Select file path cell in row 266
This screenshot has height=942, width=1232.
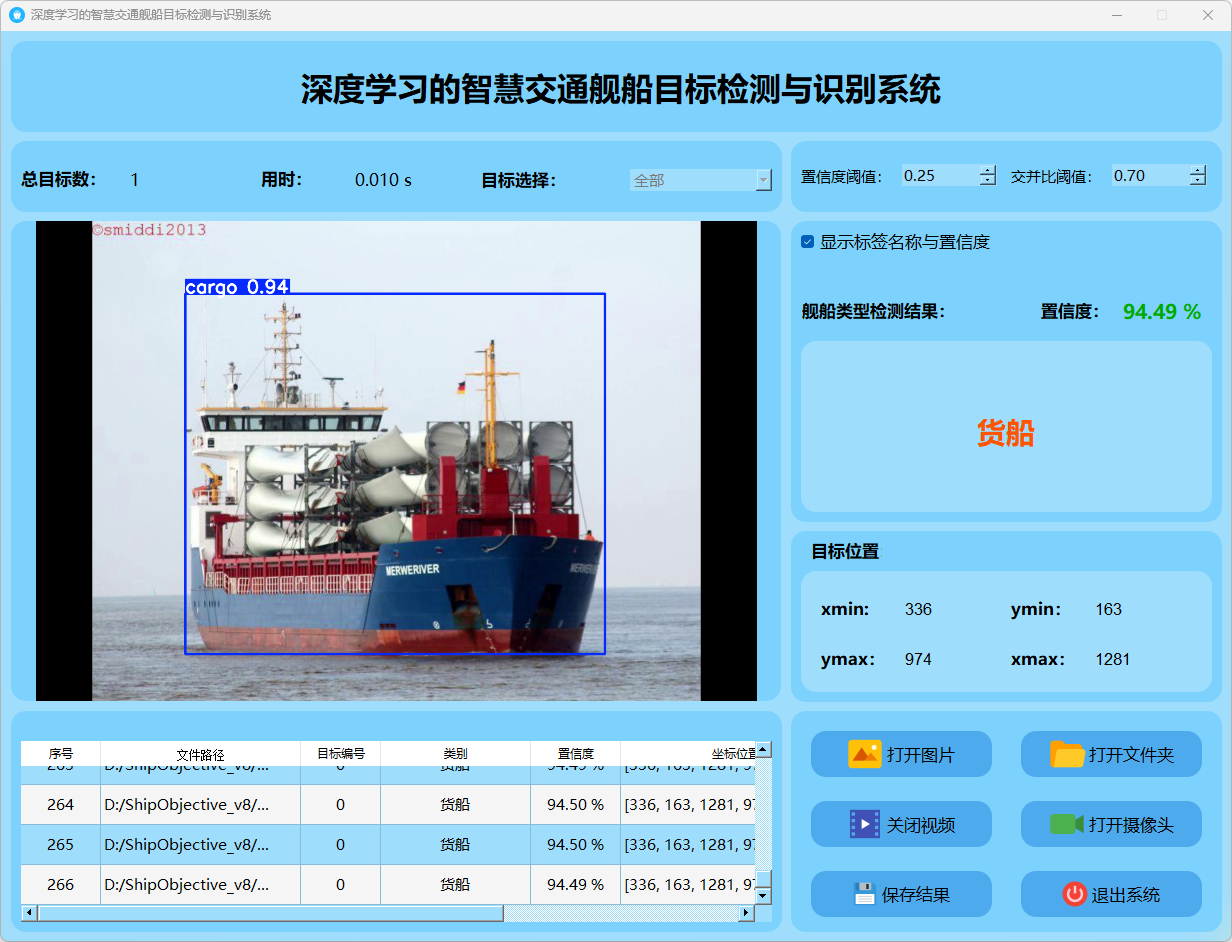pos(200,884)
